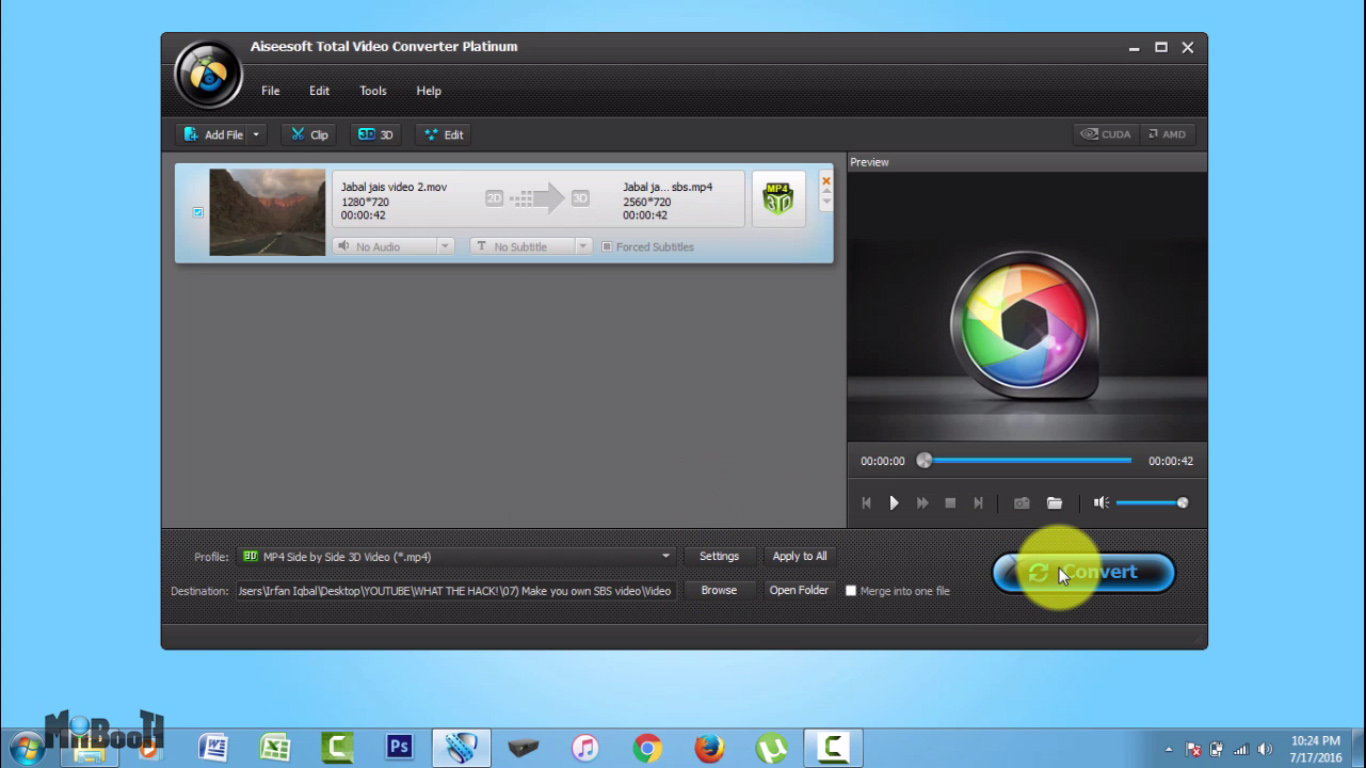Start conversion with Convert button
The height and width of the screenshot is (768, 1366).
[1084, 572]
